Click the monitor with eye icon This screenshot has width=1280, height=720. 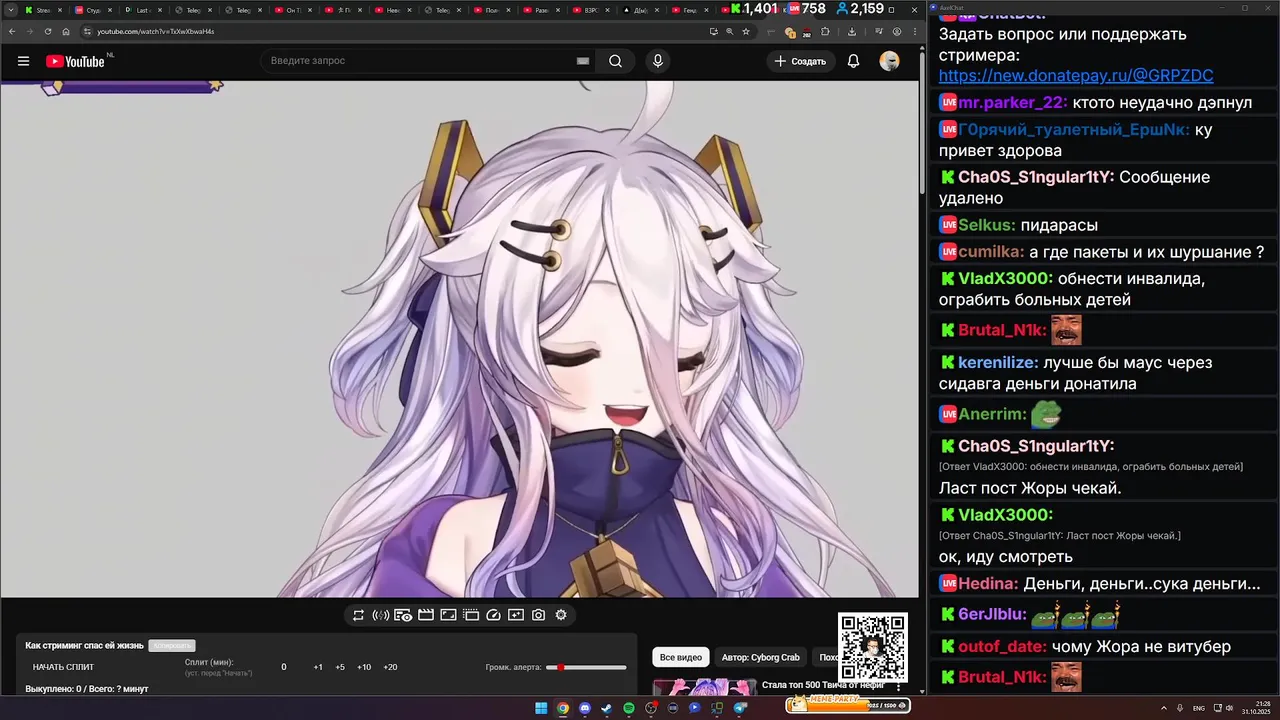pos(403,615)
